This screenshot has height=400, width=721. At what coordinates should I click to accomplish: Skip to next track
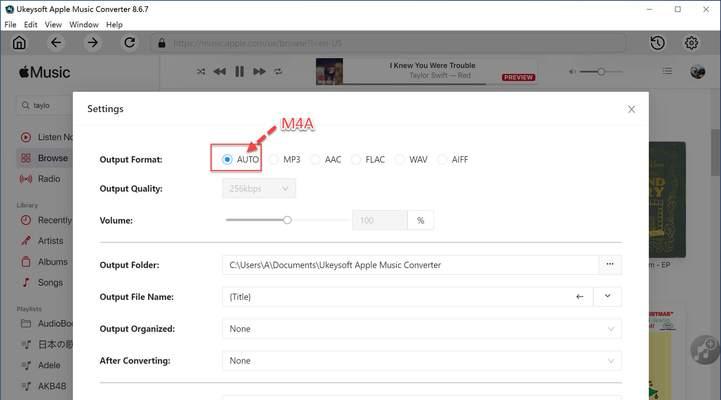259,71
